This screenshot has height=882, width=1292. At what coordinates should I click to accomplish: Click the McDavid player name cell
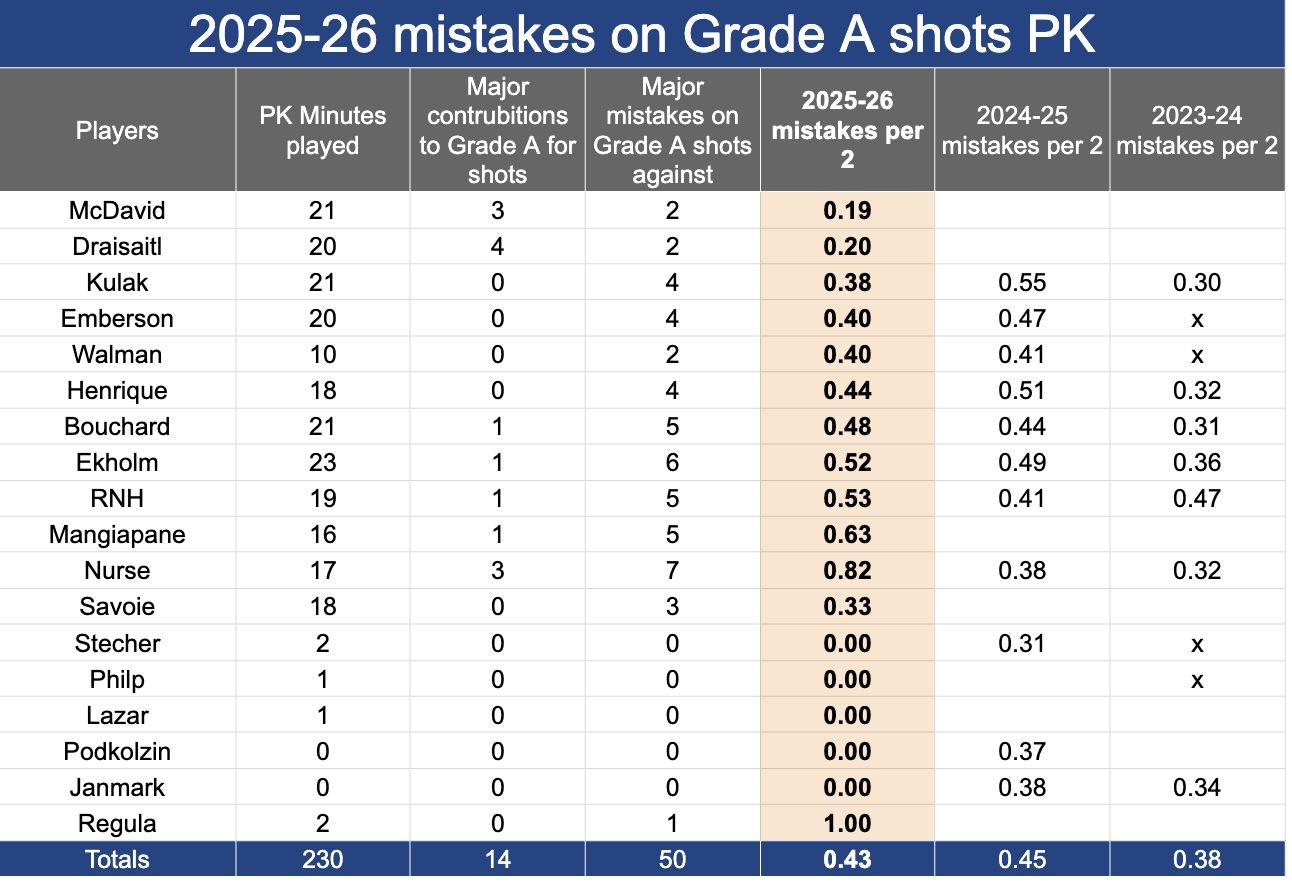[x=117, y=211]
